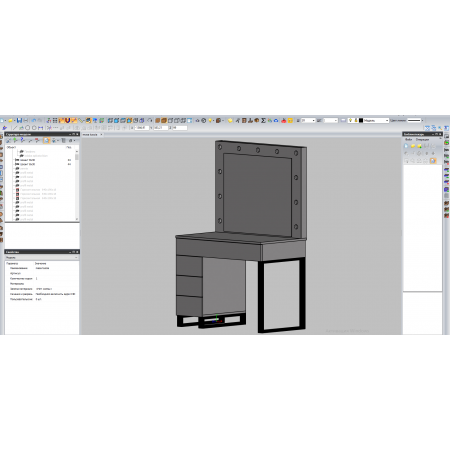This screenshot has width=450, height=450.
Task: Select the circle drawing tool icon
Action: click(x=28, y=128)
